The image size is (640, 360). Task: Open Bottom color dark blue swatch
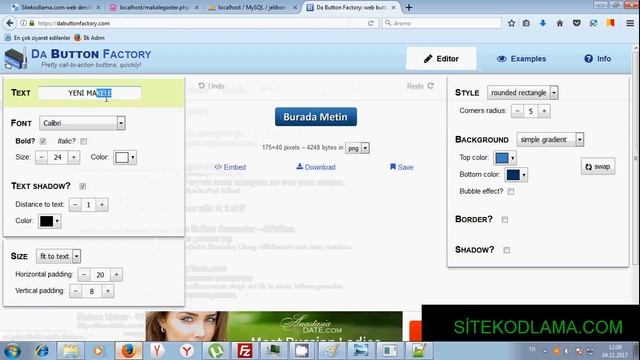pyautogui.click(x=516, y=175)
